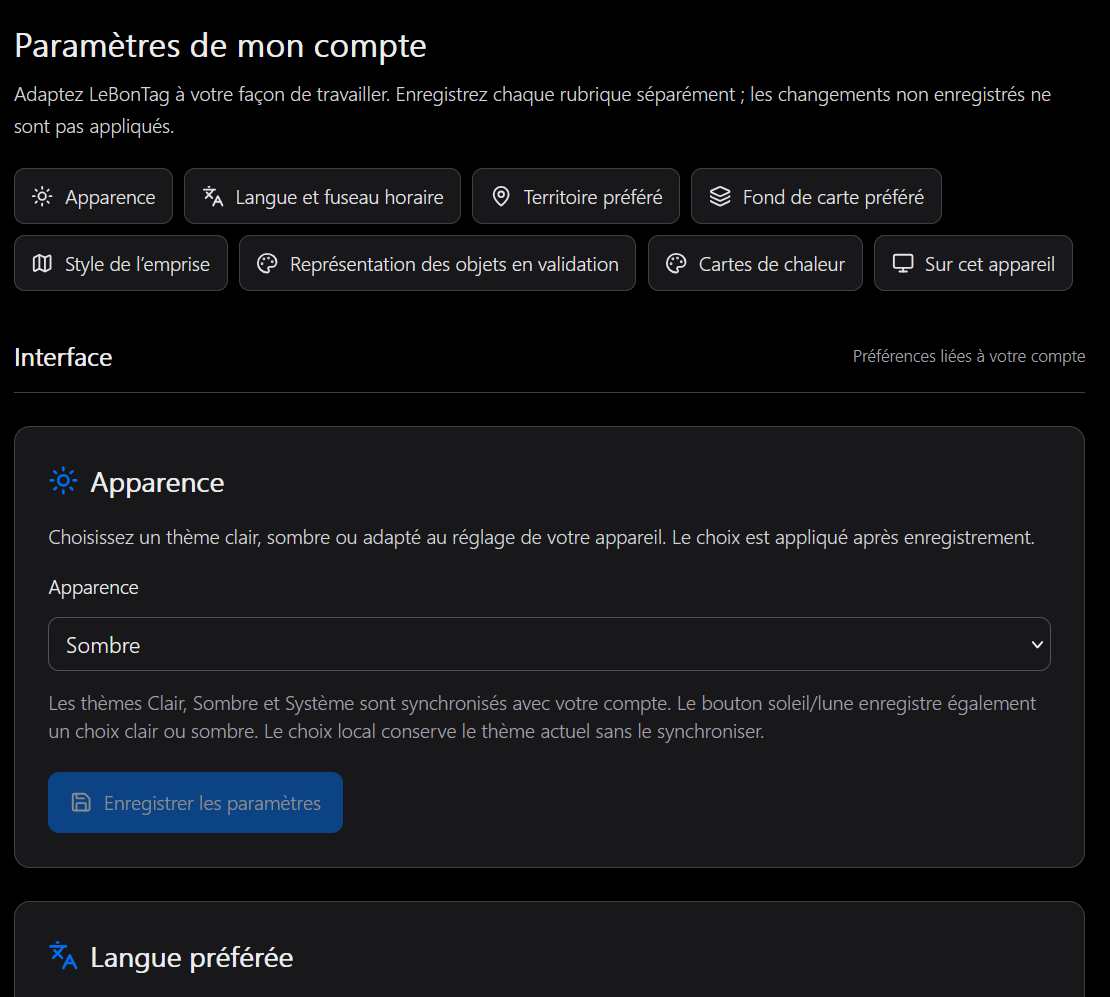Image resolution: width=1110 pixels, height=997 pixels.
Task: Click the map icon in Style de l'emprise chip
Action: pos(42,263)
